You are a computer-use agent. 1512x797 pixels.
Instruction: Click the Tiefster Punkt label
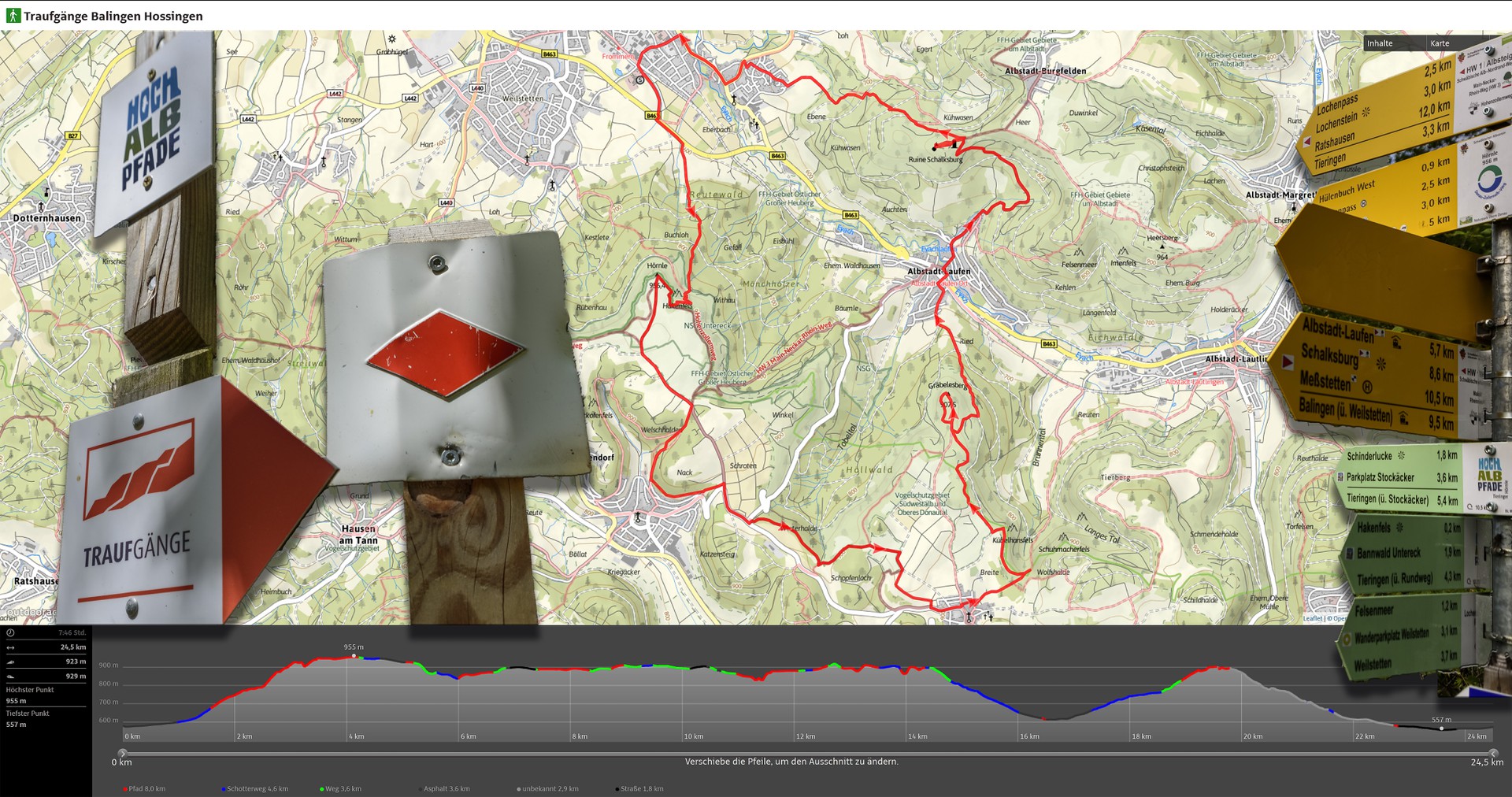[x=28, y=714]
